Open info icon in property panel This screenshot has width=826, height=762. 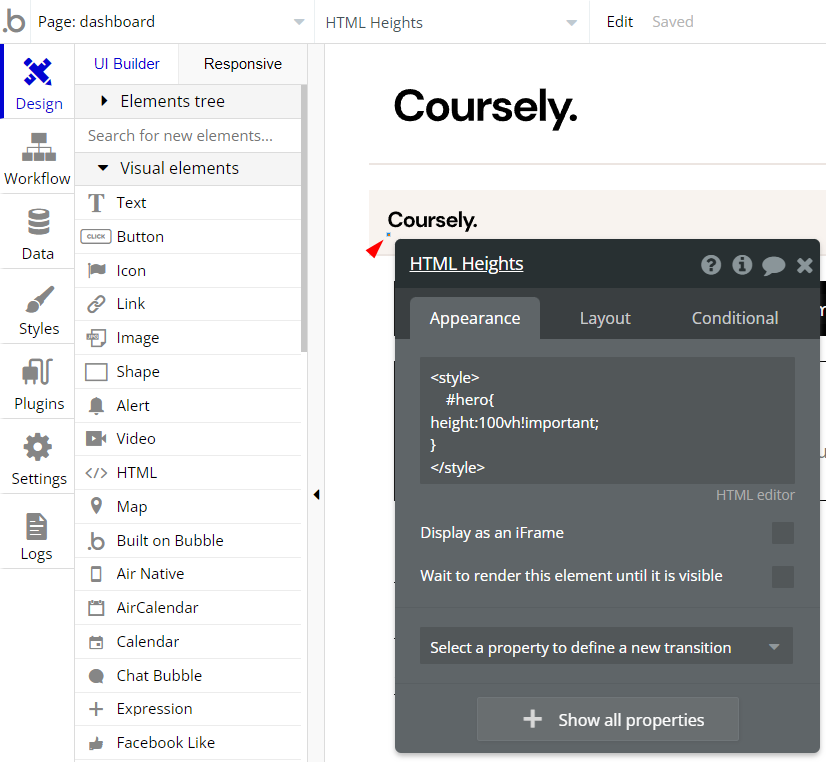742,264
